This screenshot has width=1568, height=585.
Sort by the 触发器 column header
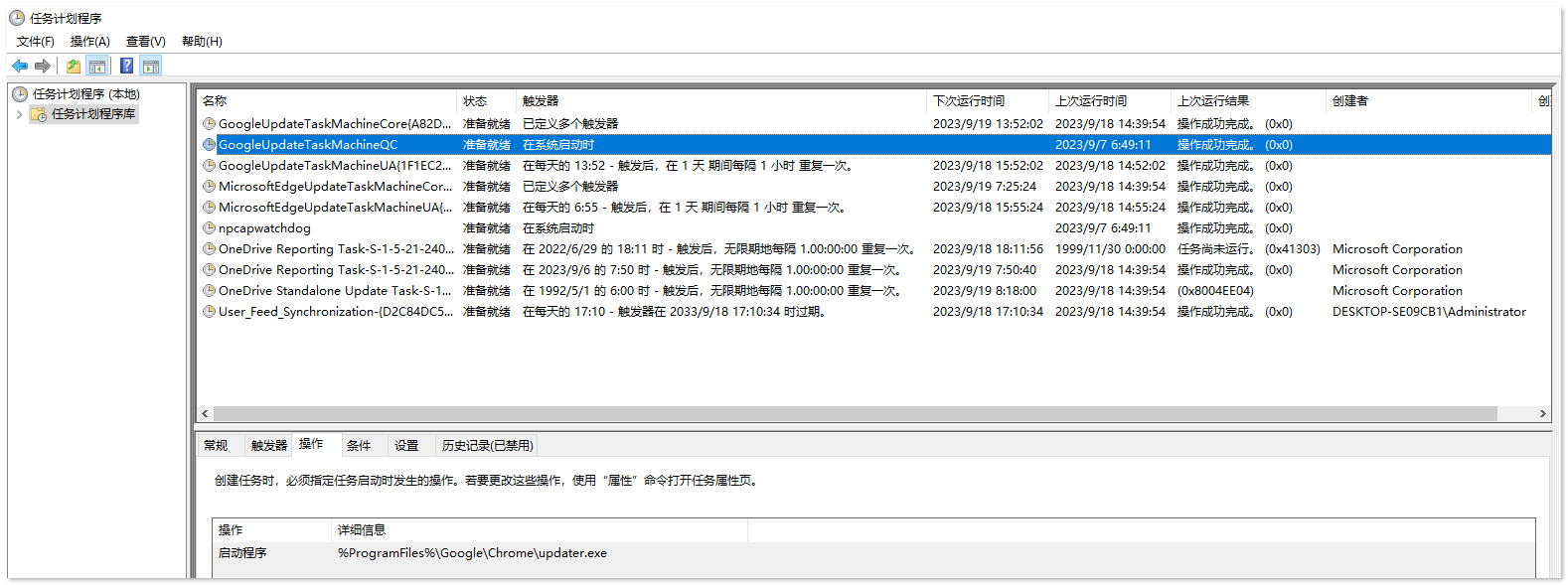click(x=722, y=101)
